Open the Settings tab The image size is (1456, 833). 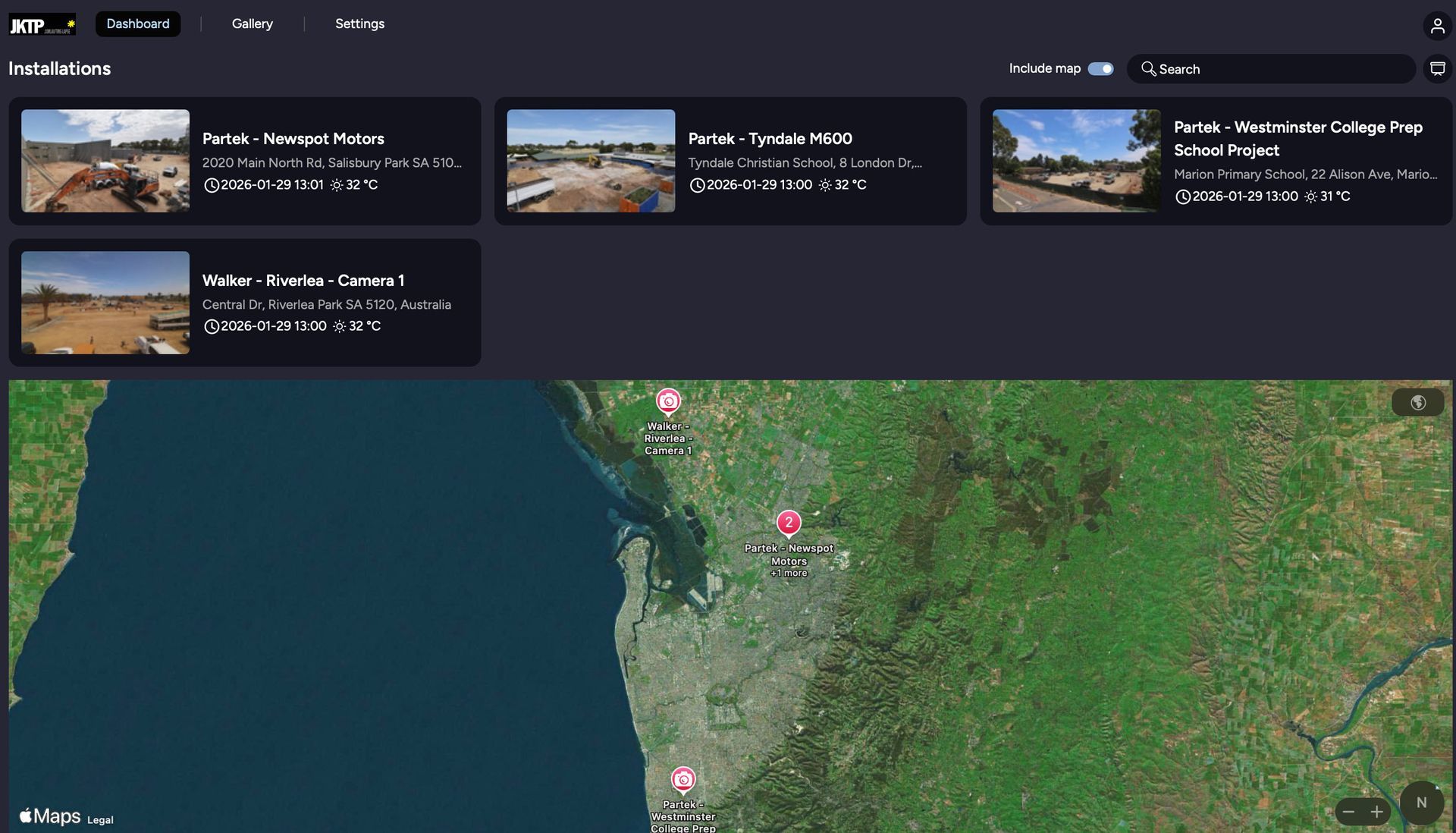pyautogui.click(x=359, y=24)
